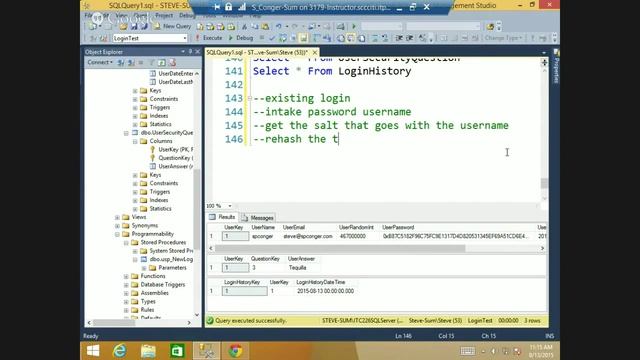Select the QuestionKey column in the tree
This screenshot has width=640, height=360.
pos(171,158)
